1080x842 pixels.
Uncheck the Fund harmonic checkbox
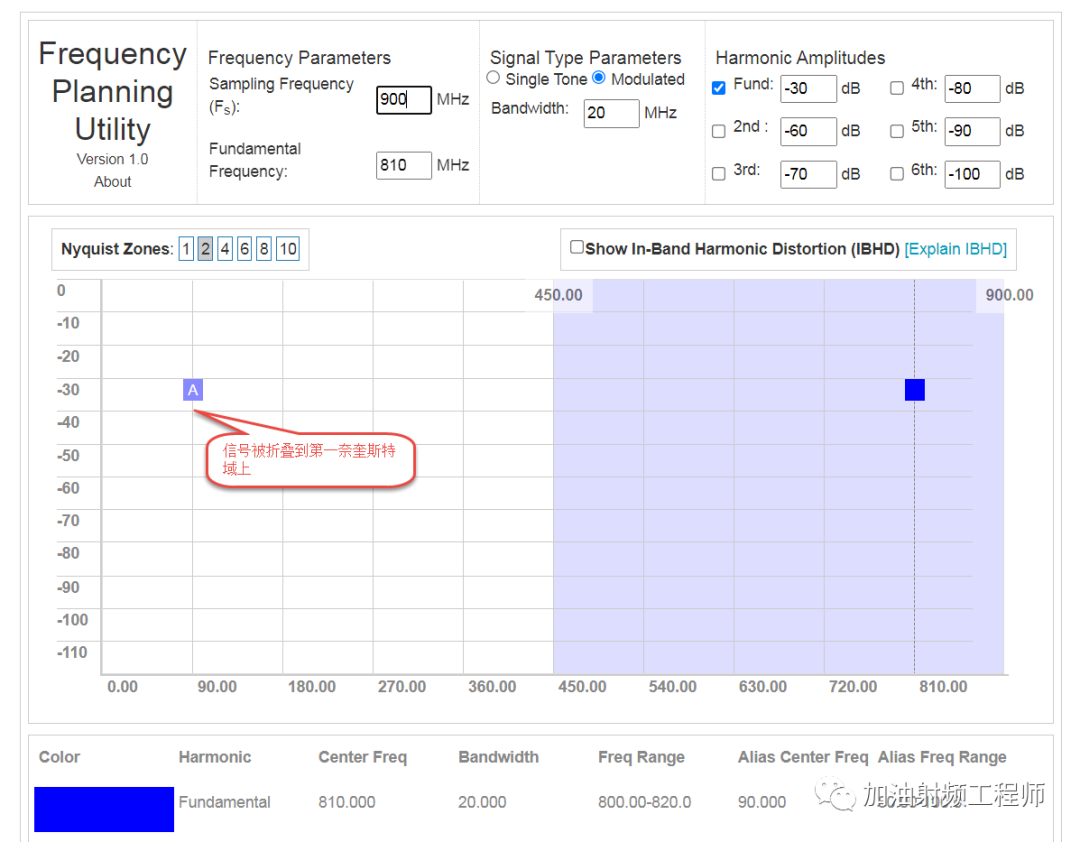[718, 88]
